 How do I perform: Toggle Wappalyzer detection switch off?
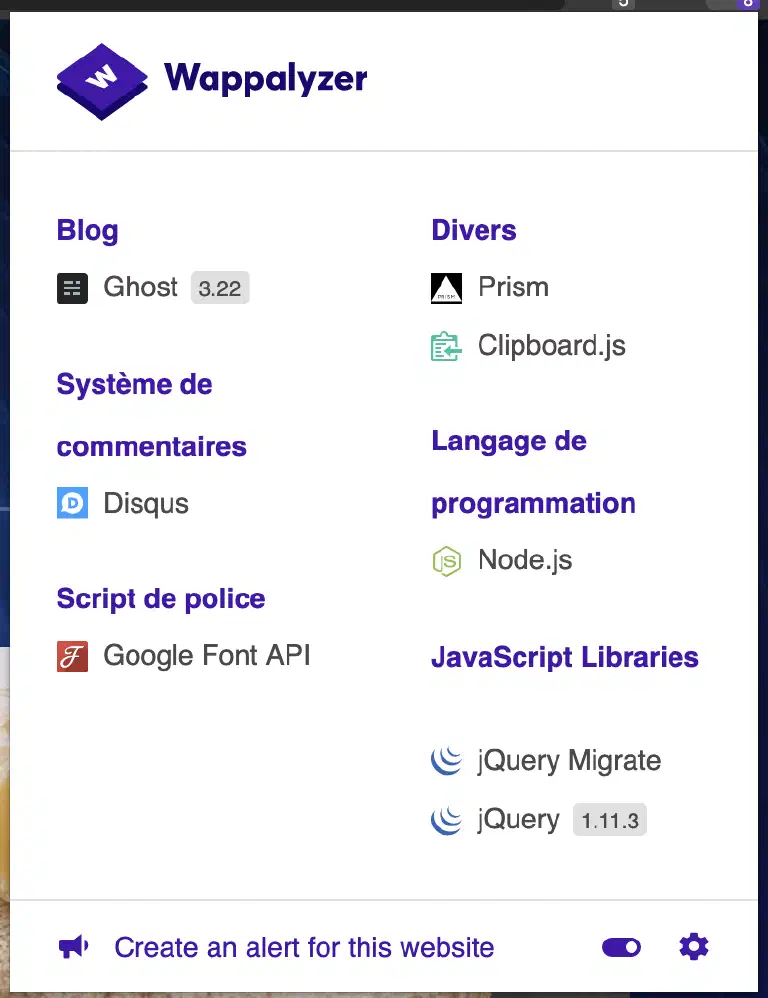[x=622, y=948]
